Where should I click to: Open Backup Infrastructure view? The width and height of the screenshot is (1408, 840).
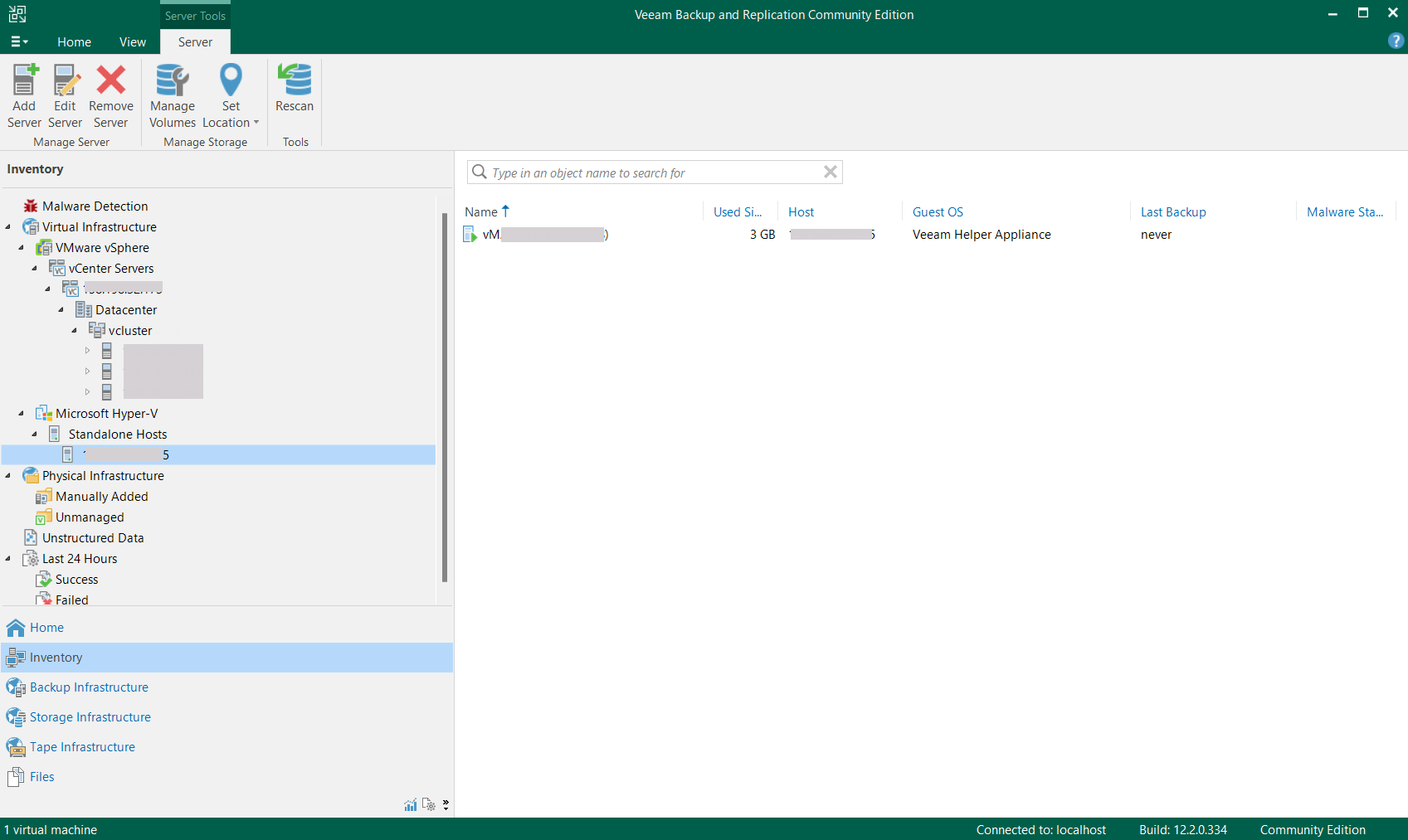tap(227, 687)
